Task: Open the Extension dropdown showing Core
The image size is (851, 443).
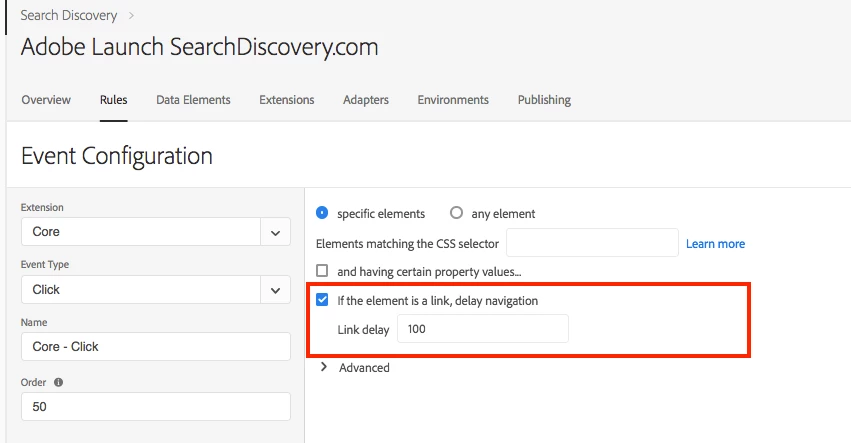Action: click(x=156, y=232)
